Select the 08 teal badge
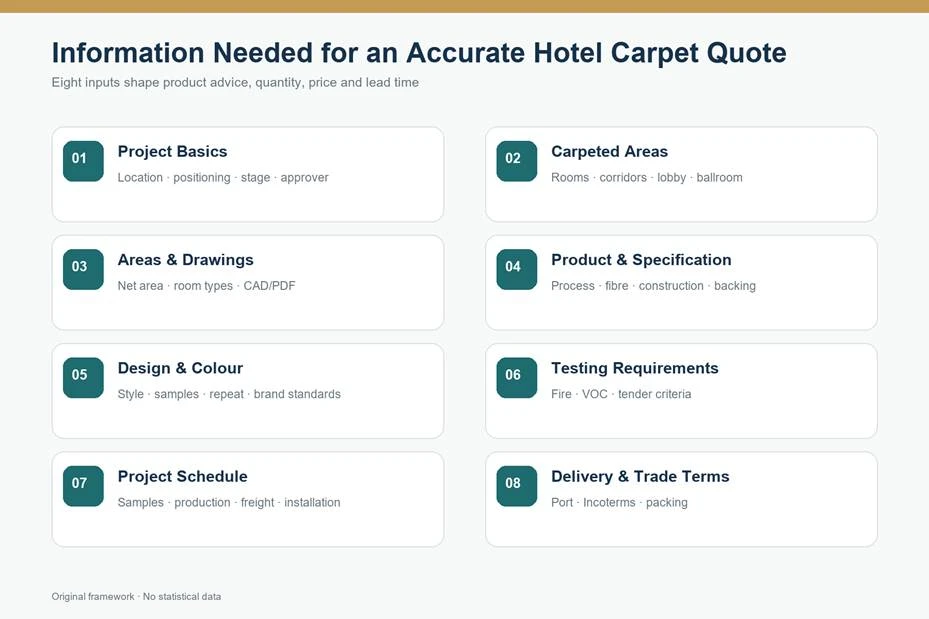 517,486
